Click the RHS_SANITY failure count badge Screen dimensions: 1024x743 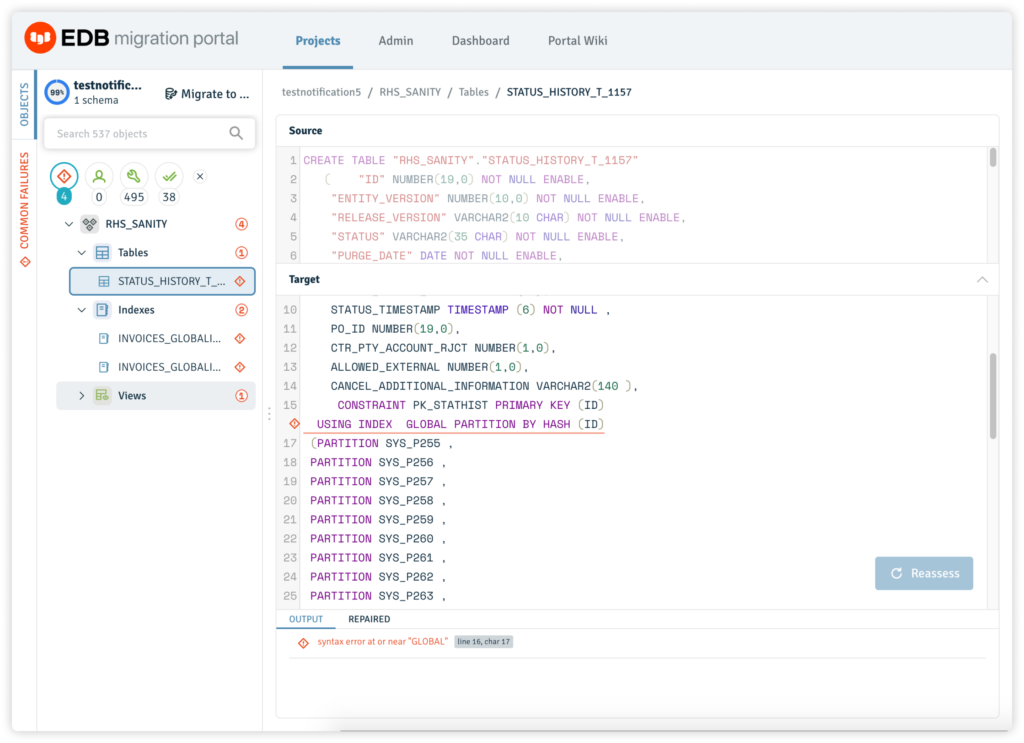(242, 224)
